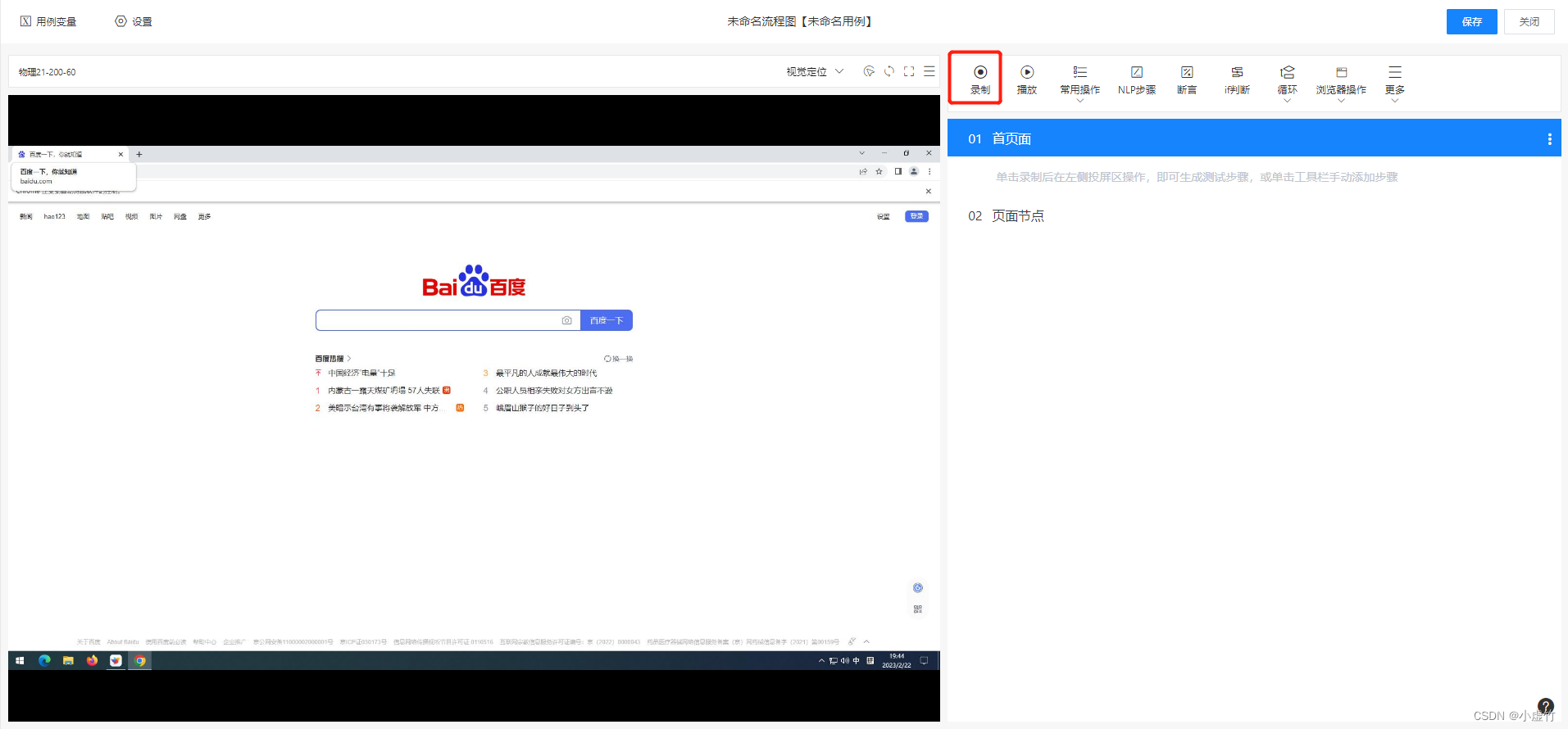
Task: Open the 新闻 link on Baidu
Action: coord(26,216)
